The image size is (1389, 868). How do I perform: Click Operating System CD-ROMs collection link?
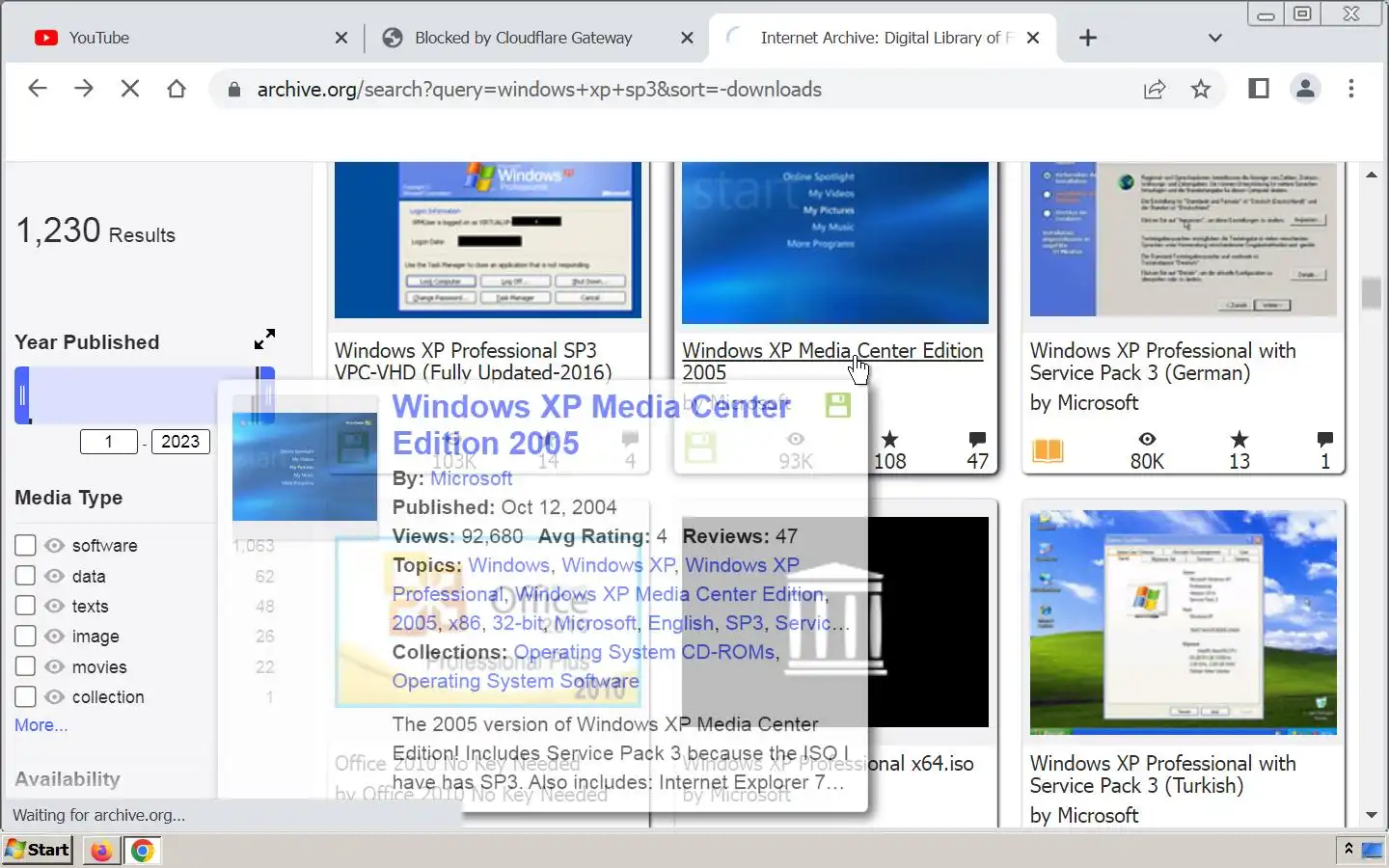click(x=644, y=652)
